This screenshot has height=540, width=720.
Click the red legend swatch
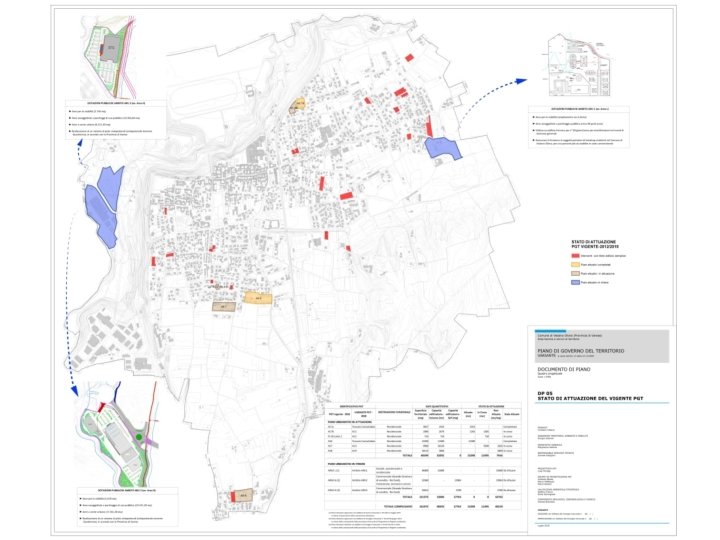[x=575, y=256]
